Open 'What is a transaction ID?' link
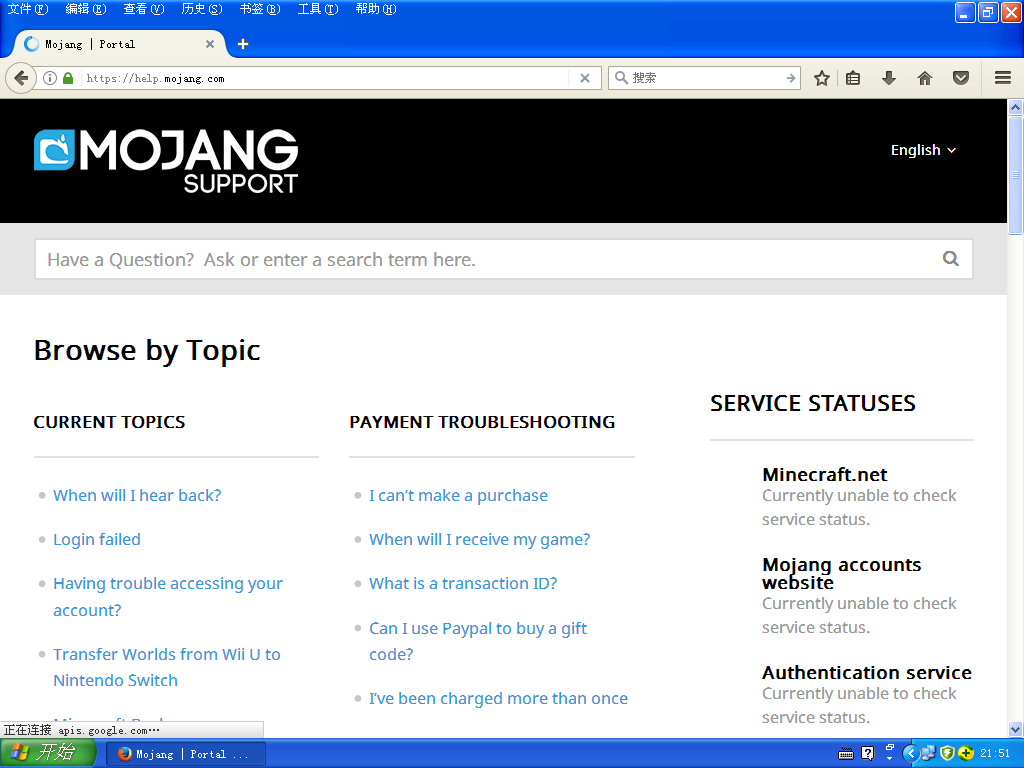The image size is (1024, 768). click(x=463, y=583)
